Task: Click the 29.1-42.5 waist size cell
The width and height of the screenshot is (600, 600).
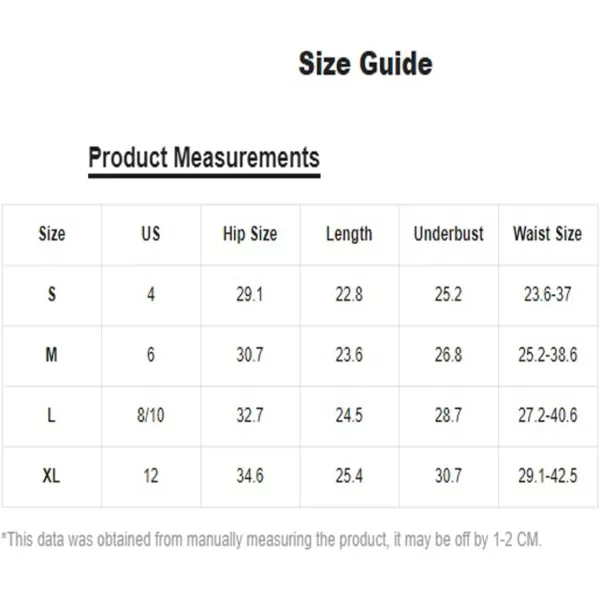Action: point(548,476)
